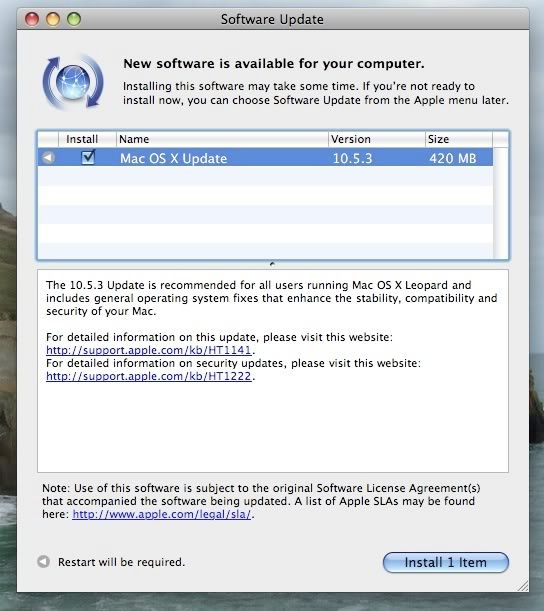Click the '420 MB' size cell

pyautogui.click(x=453, y=159)
